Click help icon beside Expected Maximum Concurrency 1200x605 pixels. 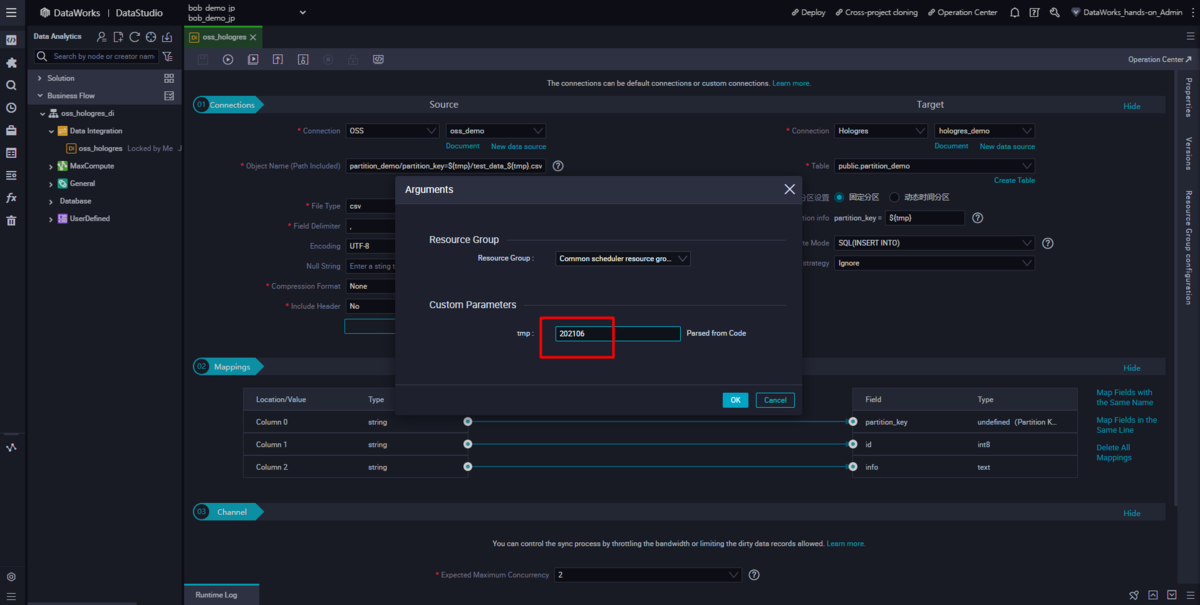click(x=754, y=575)
